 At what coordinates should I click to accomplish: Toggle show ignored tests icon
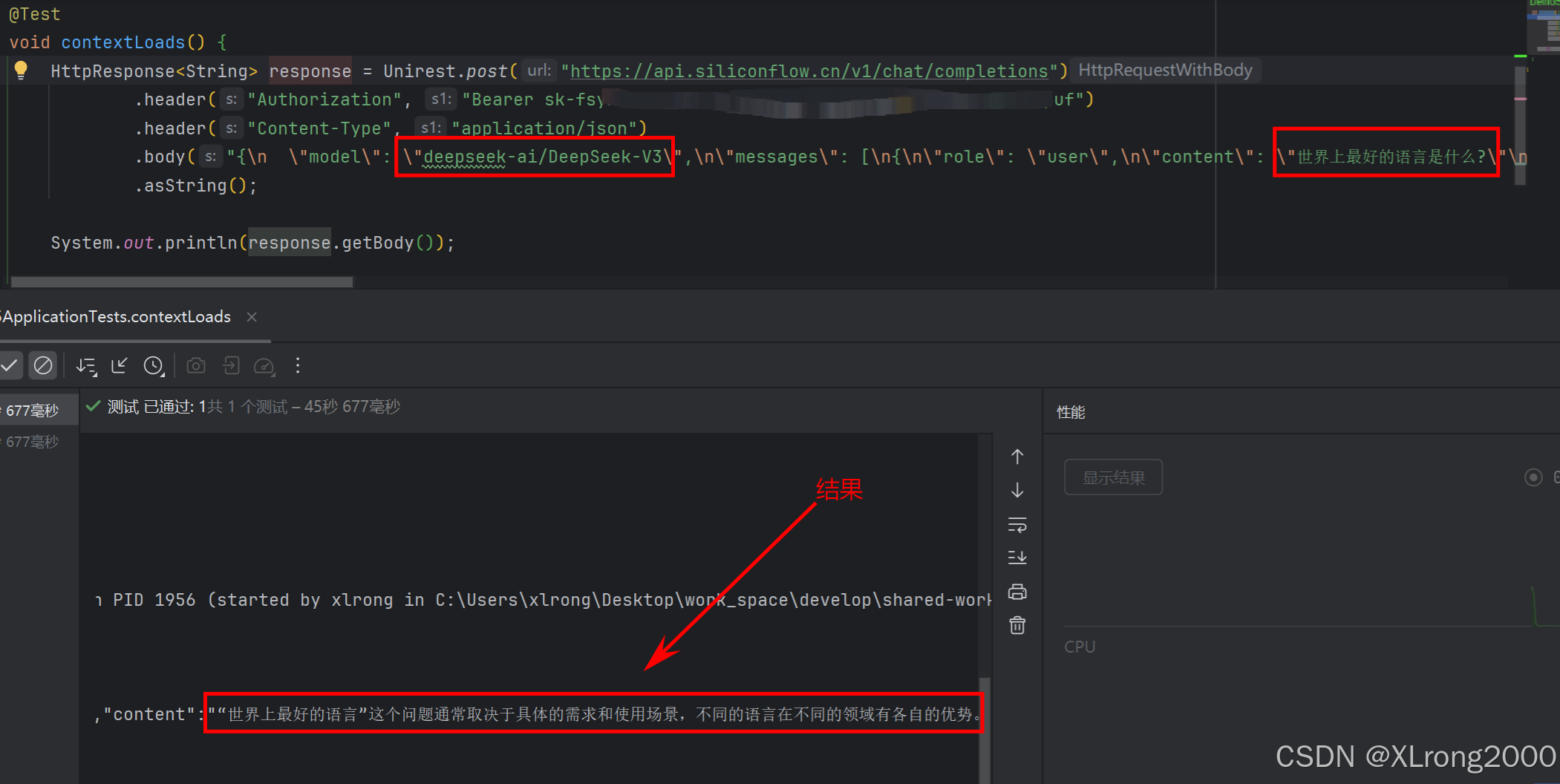[43, 365]
